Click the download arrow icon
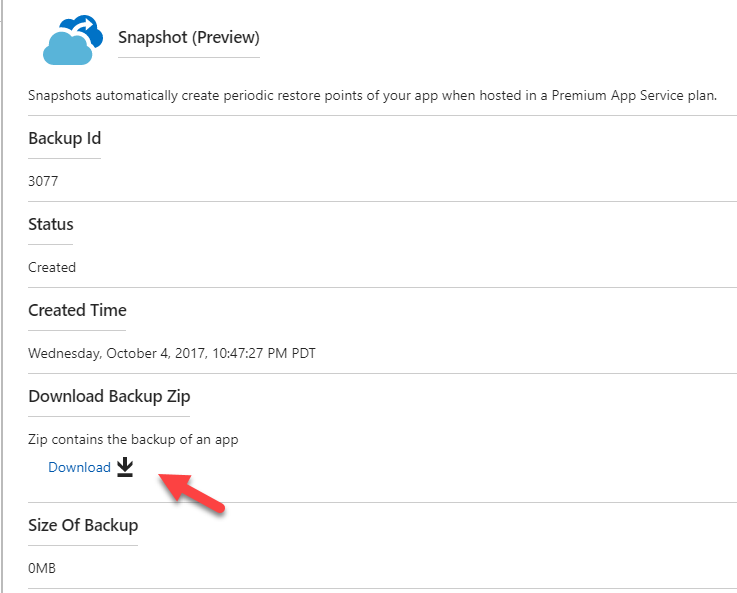The height and width of the screenshot is (593, 737). coord(124,467)
